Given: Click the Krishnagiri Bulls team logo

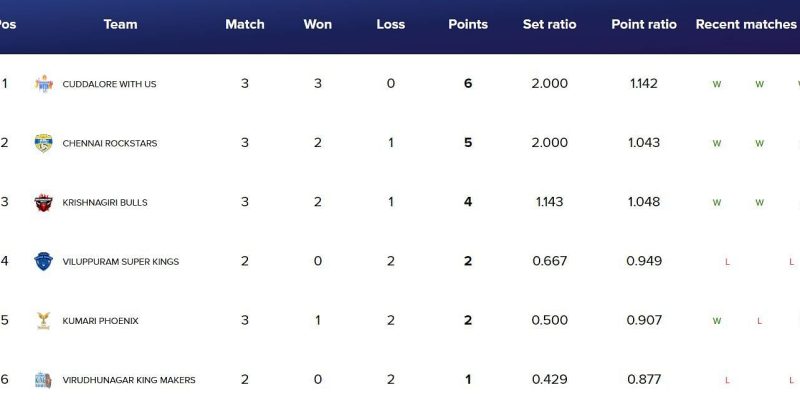Looking at the screenshot, I should (43, 202).
